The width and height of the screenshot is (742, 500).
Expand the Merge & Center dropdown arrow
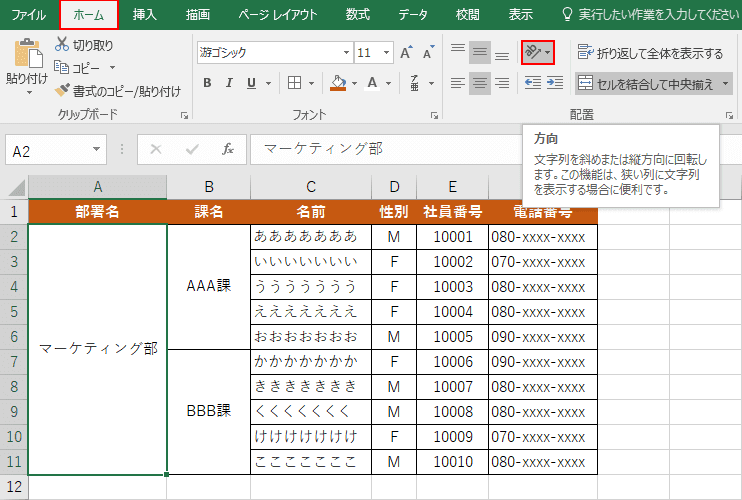(x=725, y=84)
